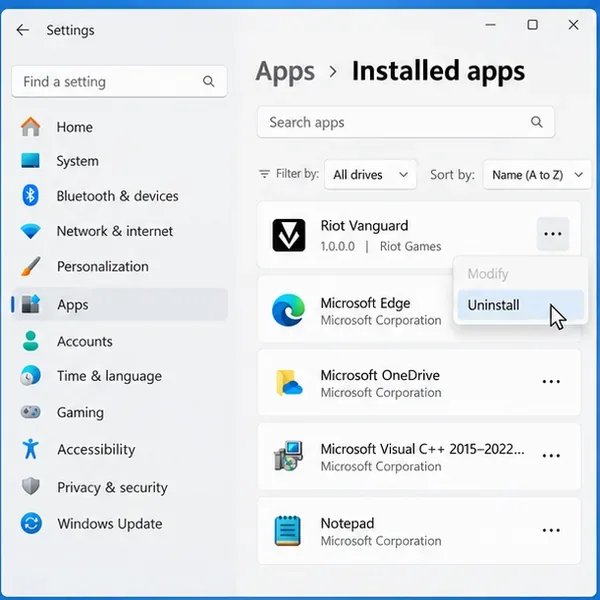
Task: Click the Microsoft OneDrive app name
Action: [380, 375]
